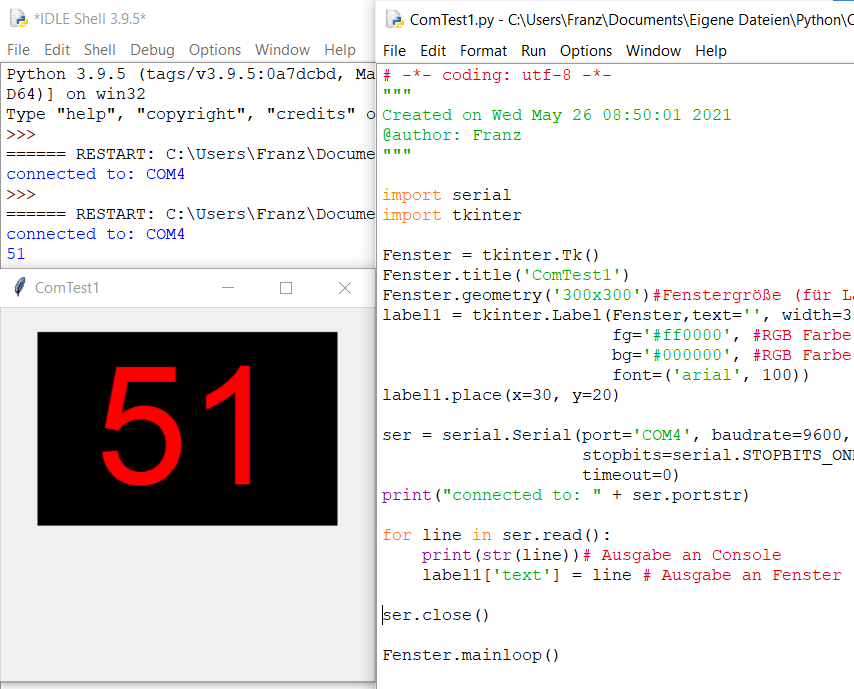Click the second 'connected to: COM4' shell line

click(x=95, y=234)
